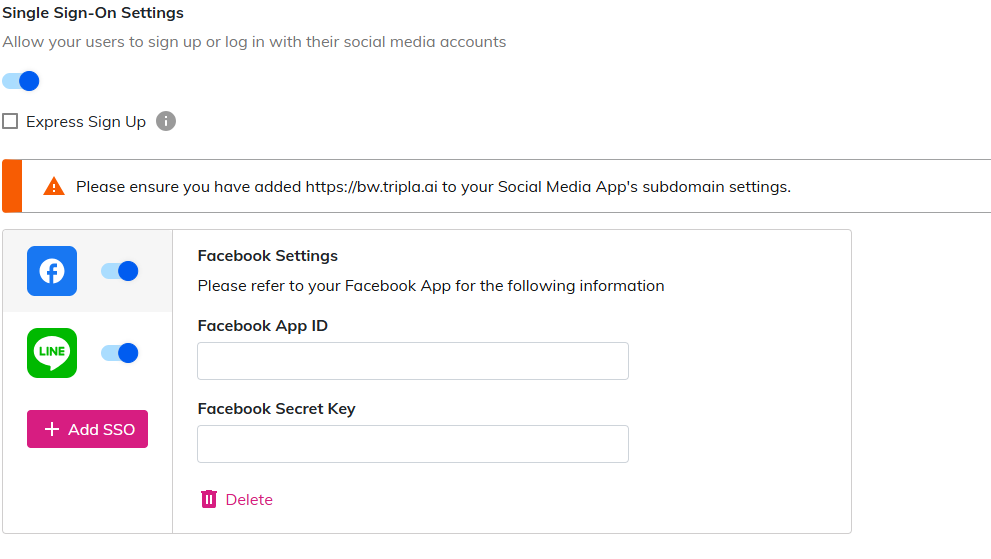Screen dimensions: 991x559
Task: Disable the LINE SSO toggle
Action: [120, 353]
